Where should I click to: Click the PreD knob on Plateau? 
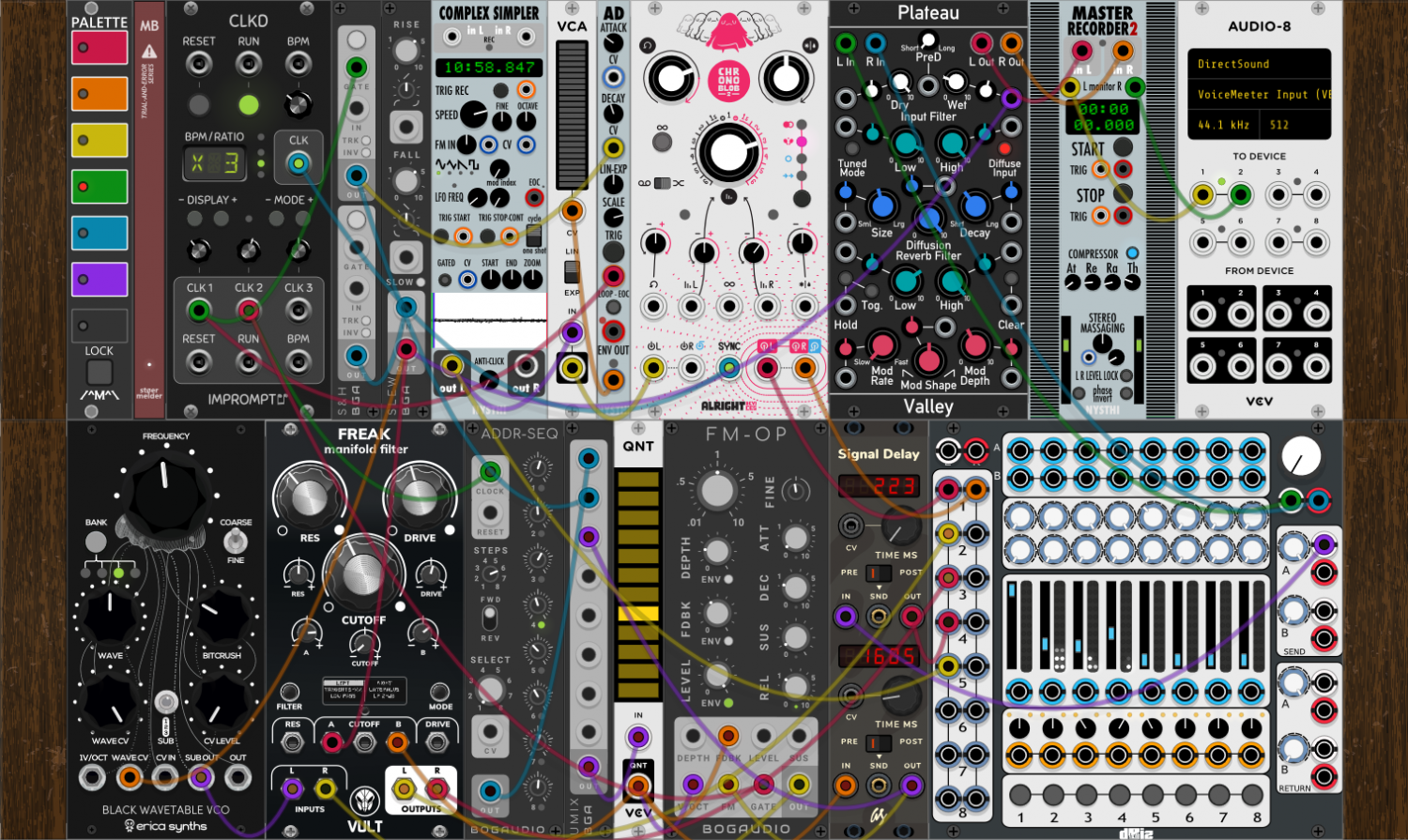[x=928, y=40]
